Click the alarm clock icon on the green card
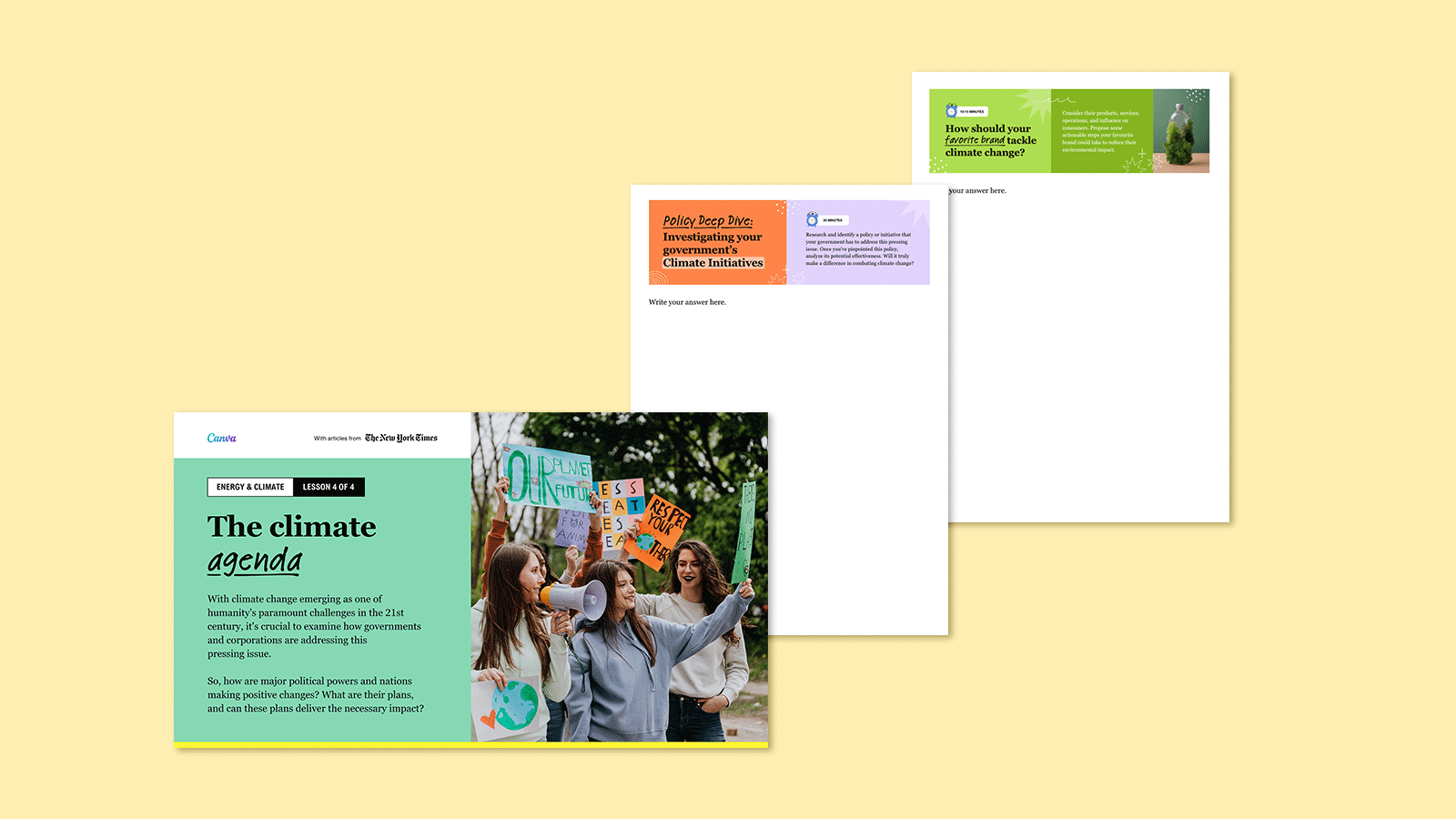 click(x=950, y=111)
